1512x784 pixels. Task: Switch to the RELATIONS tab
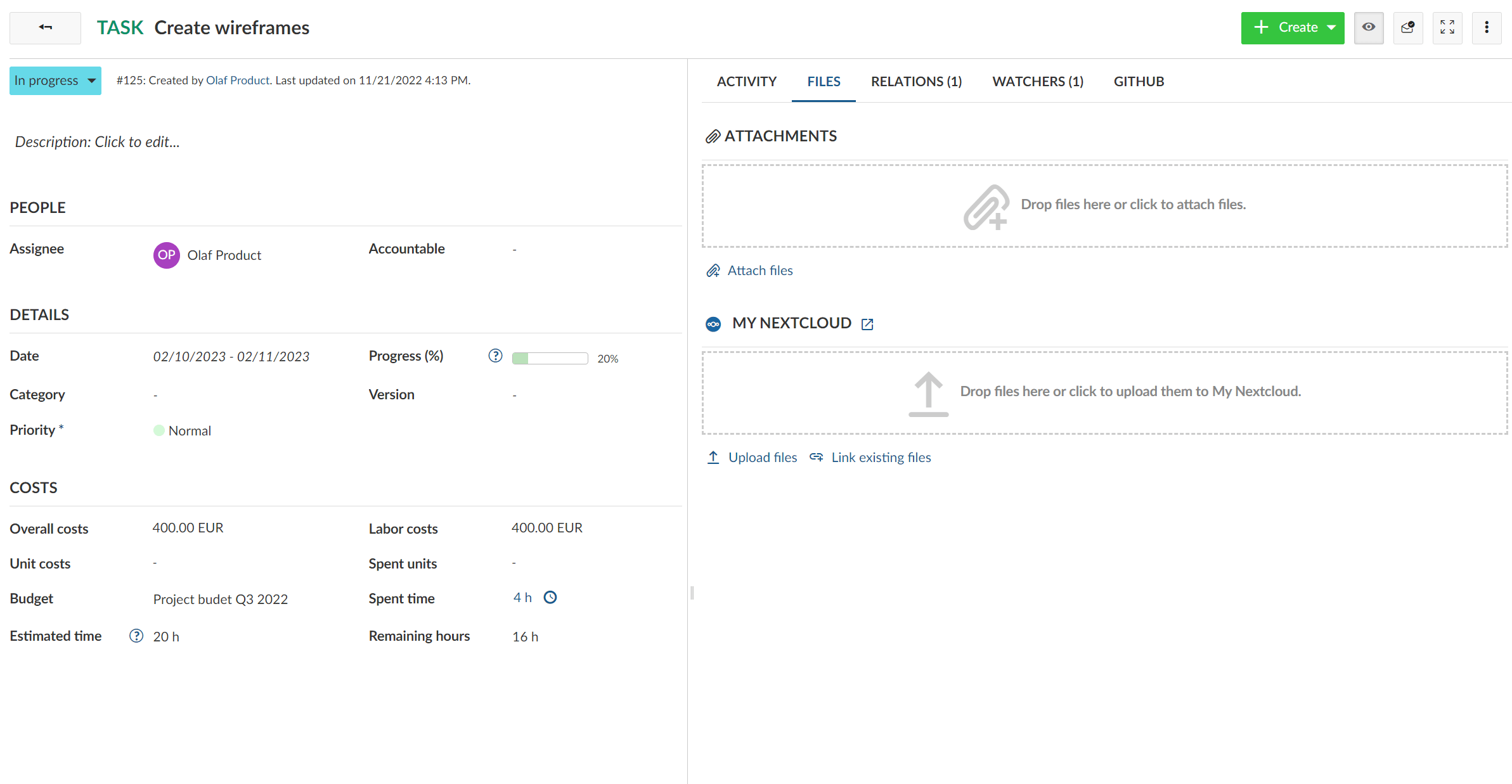click(915, 81)
